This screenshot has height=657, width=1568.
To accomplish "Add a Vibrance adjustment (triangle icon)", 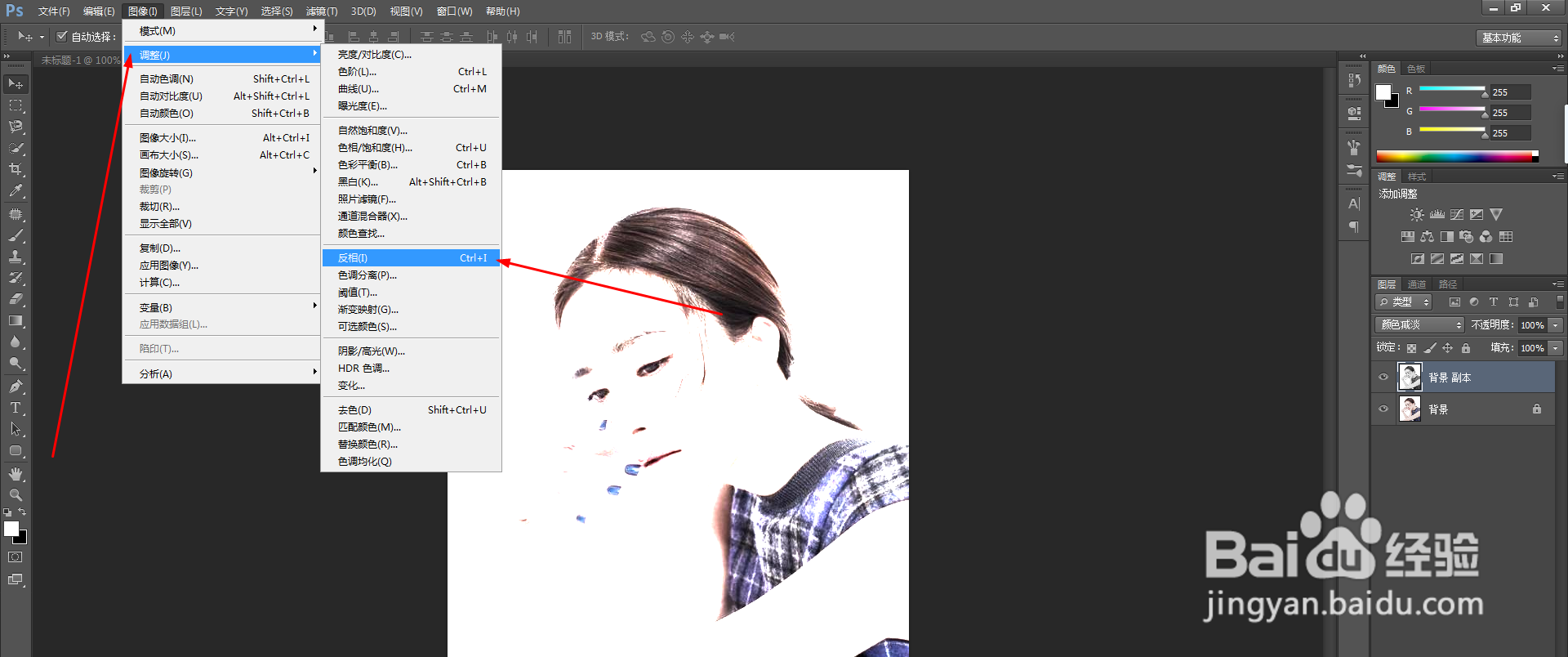I will [x=1496, y=215].
